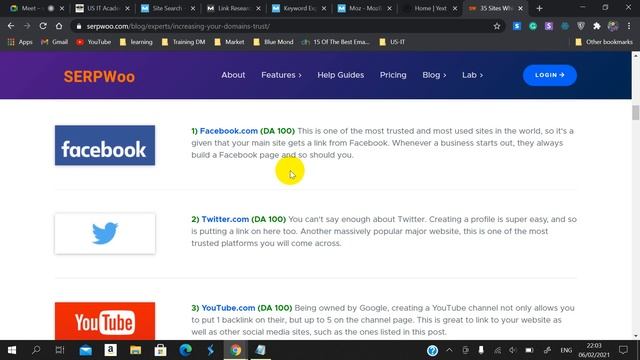Click the LOGIN button

(550, 75)
